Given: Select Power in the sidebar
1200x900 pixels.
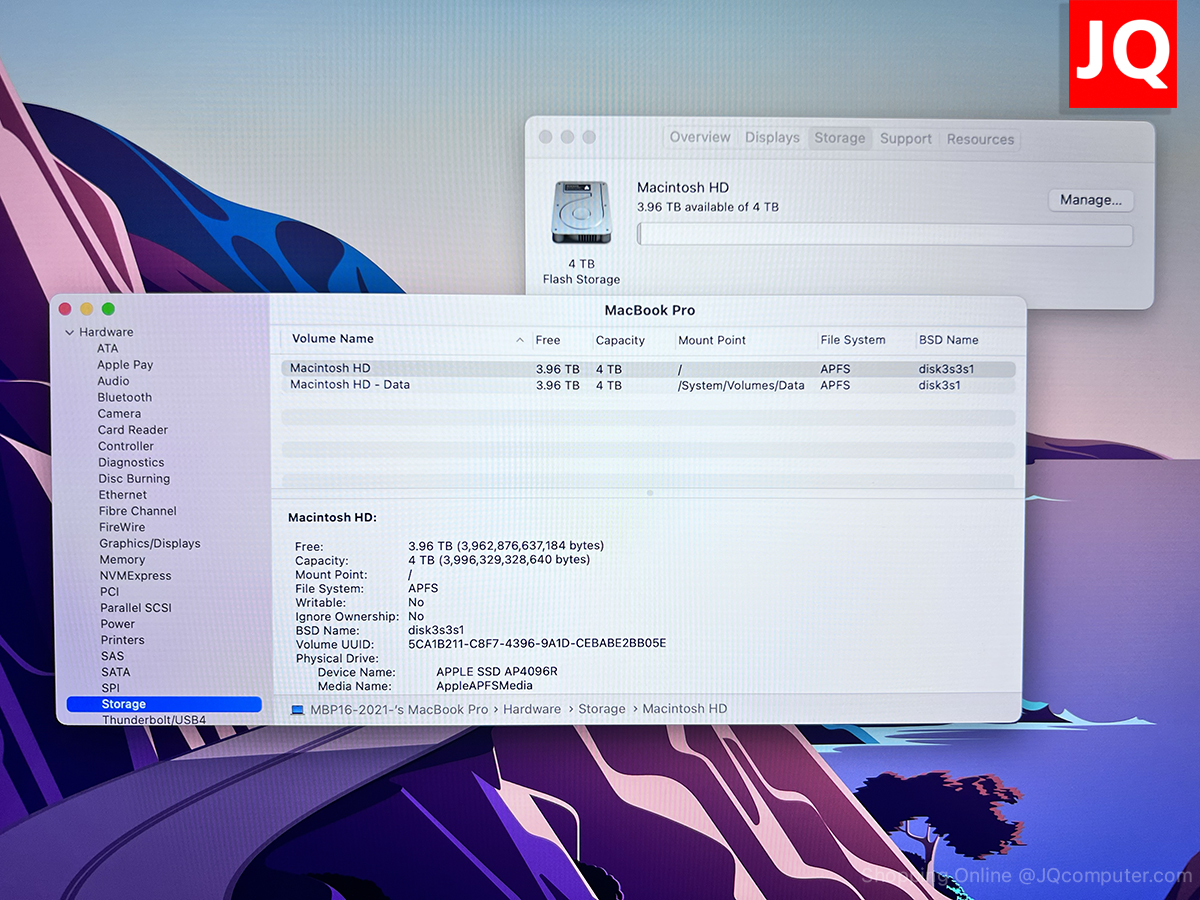Looking at the screenshot, I should (118, 624).
